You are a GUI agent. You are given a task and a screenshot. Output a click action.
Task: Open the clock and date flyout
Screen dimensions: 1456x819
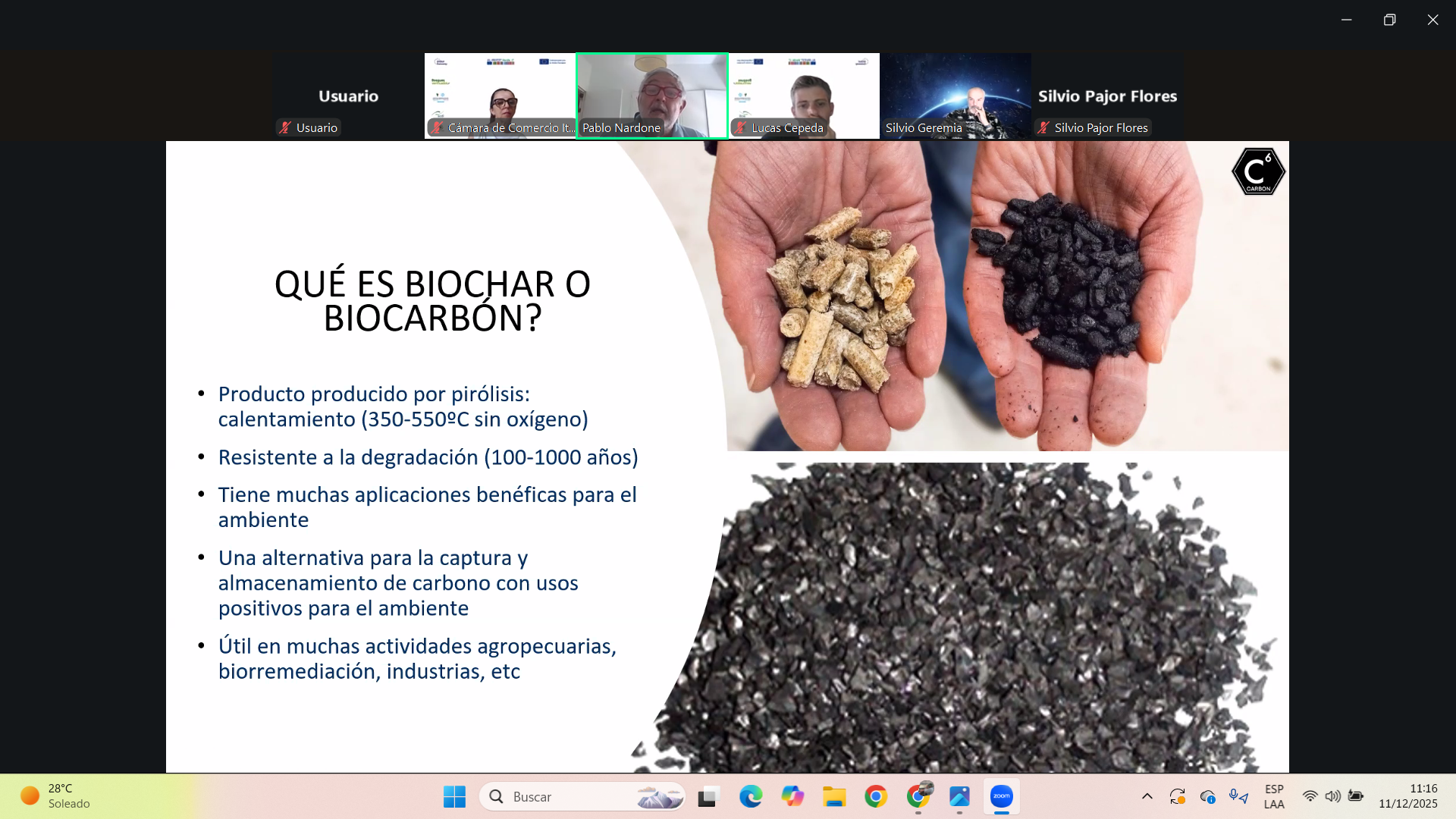point(1407,796)
